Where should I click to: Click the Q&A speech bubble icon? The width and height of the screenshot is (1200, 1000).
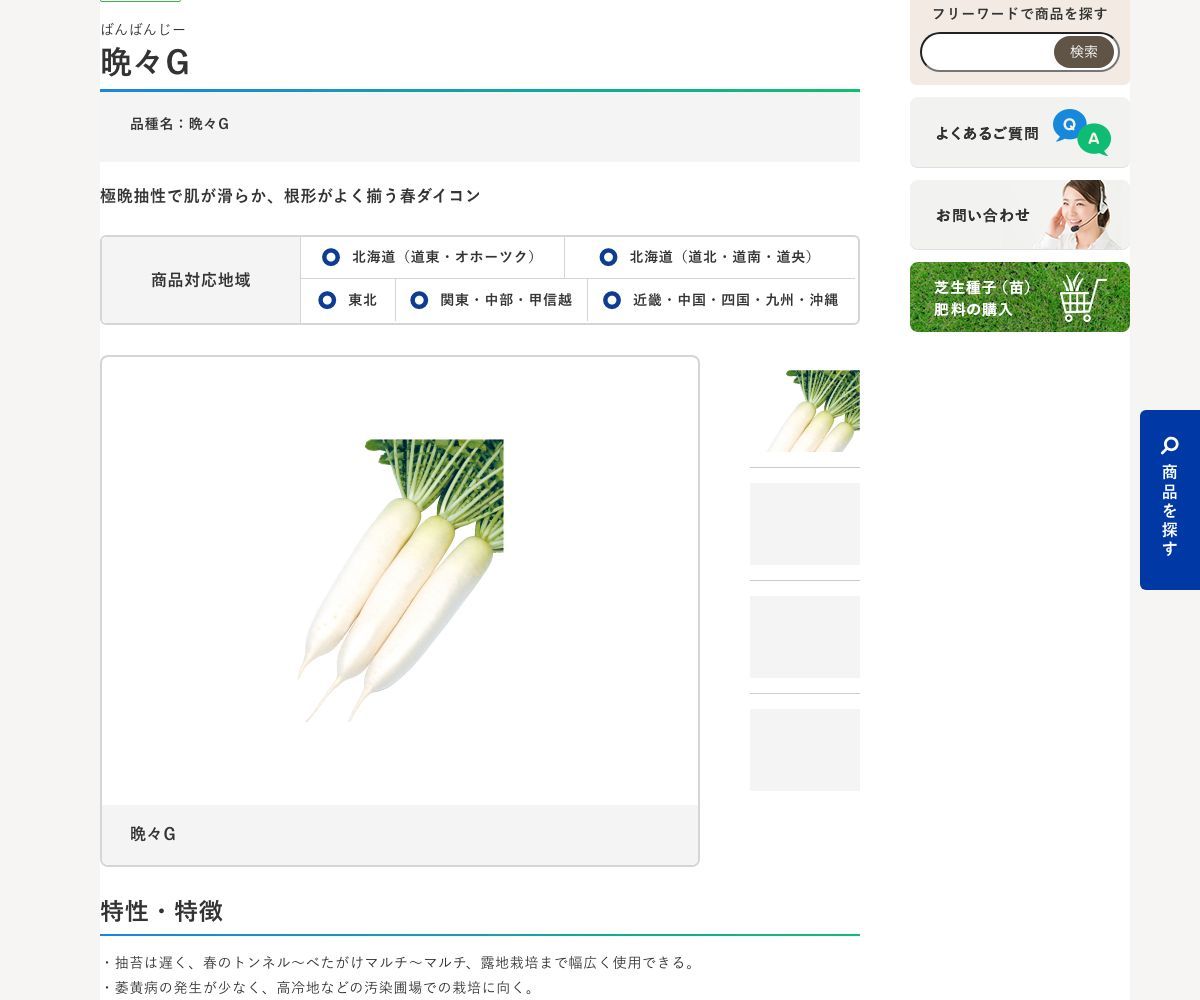[1081, 132]
